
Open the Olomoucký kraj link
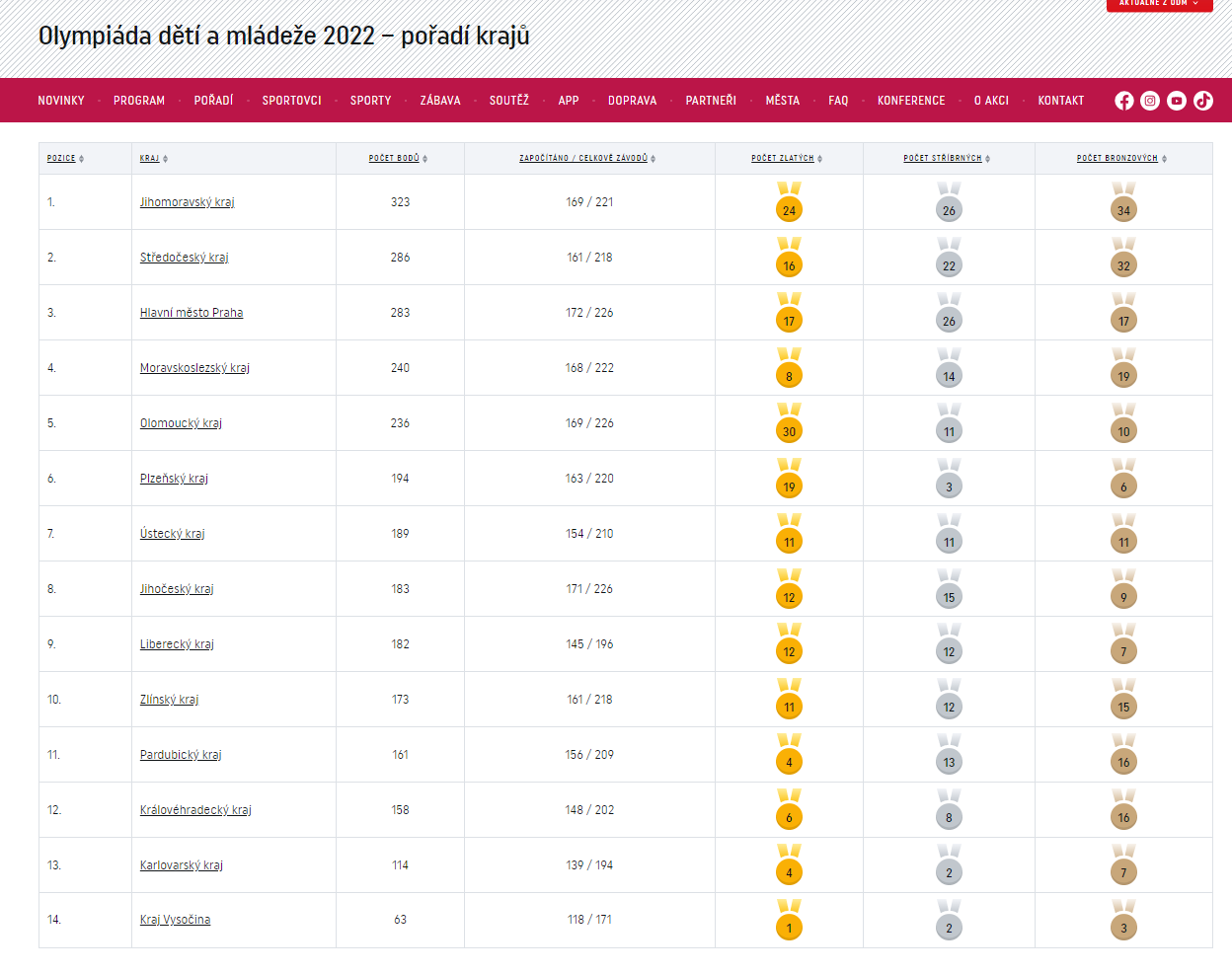click(181, 423)
